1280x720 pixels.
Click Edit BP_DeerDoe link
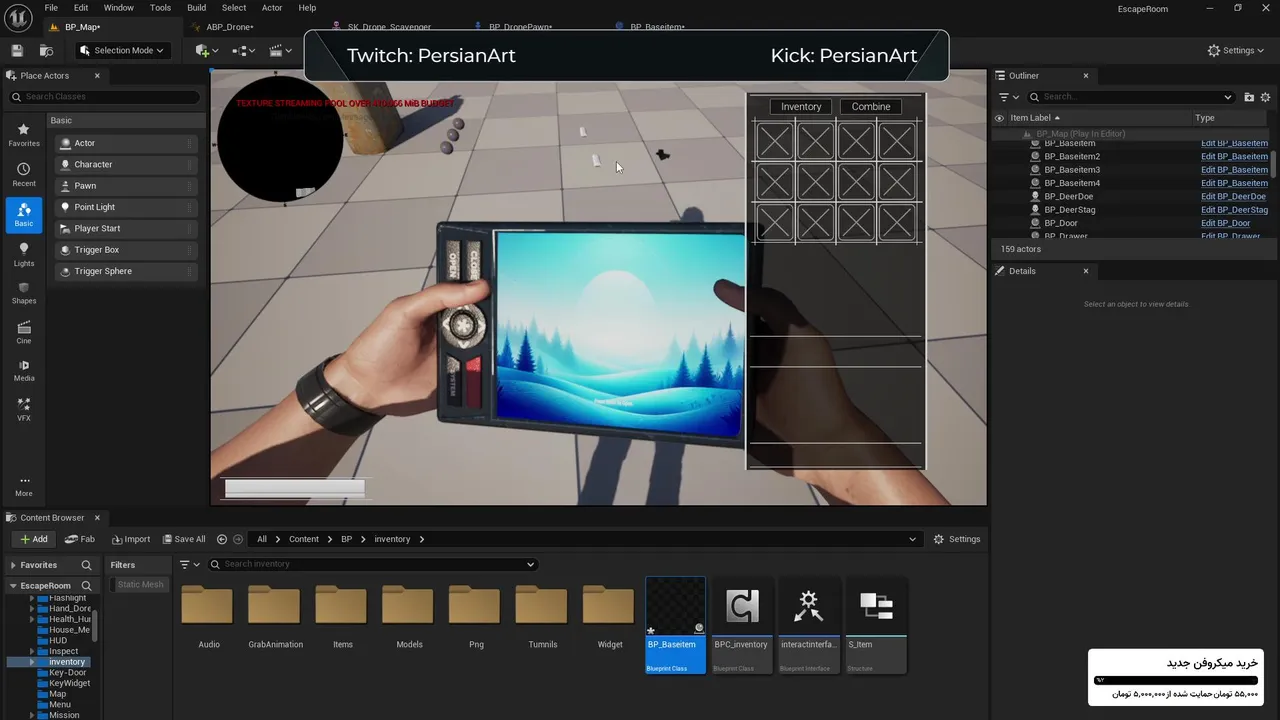pos(1233,197)
